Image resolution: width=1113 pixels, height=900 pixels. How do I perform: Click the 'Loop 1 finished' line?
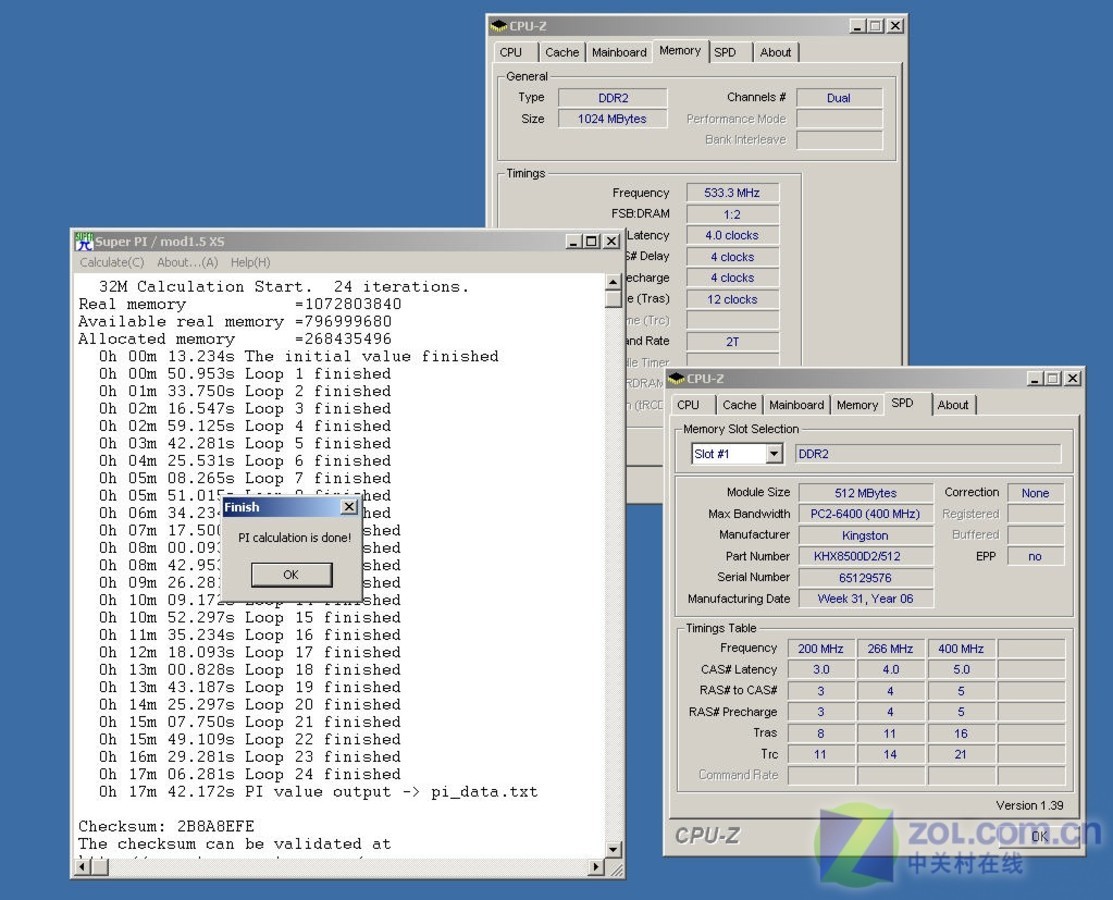245,374
